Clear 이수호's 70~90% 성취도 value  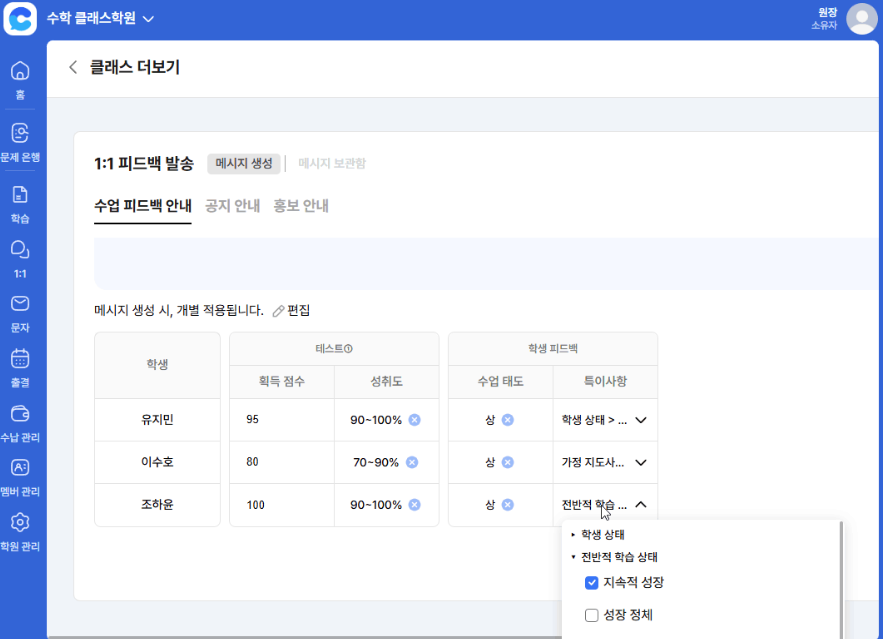click(412, 462)
